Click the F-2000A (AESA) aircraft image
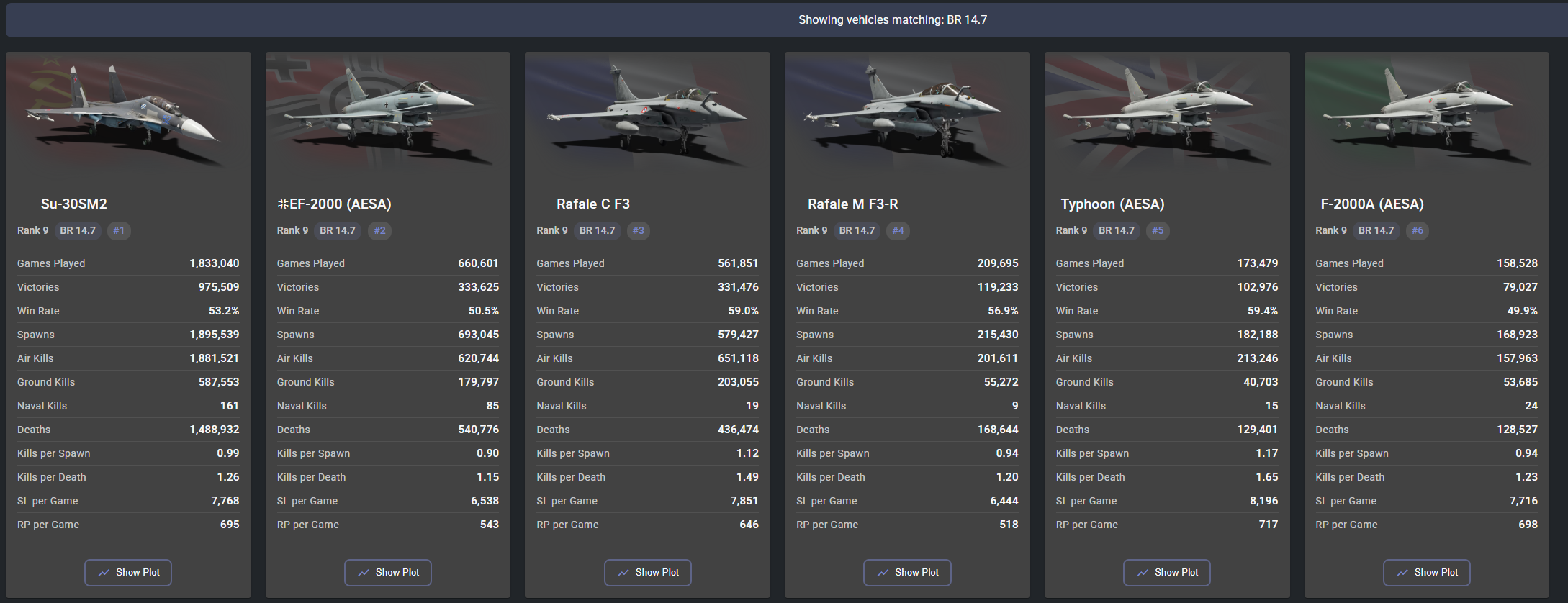Screen dimensions: 1568x603 (1426, 115)
